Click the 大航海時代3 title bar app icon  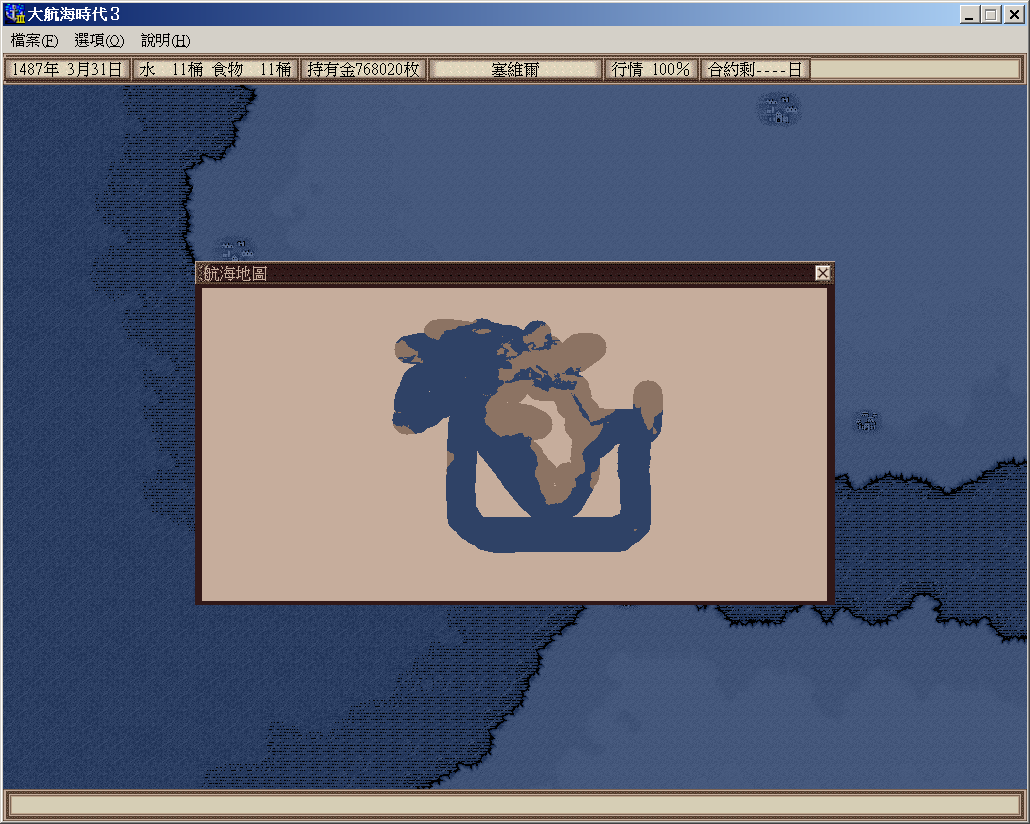[14, 14]
